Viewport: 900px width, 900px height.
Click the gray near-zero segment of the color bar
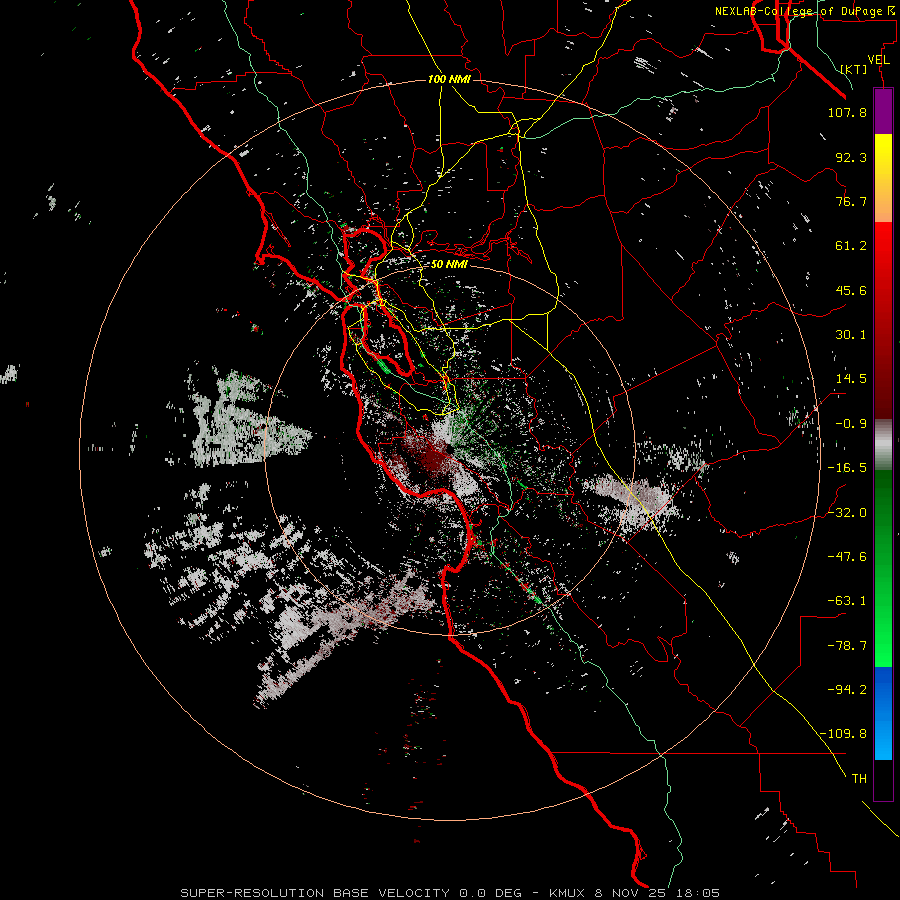[883, 445]
